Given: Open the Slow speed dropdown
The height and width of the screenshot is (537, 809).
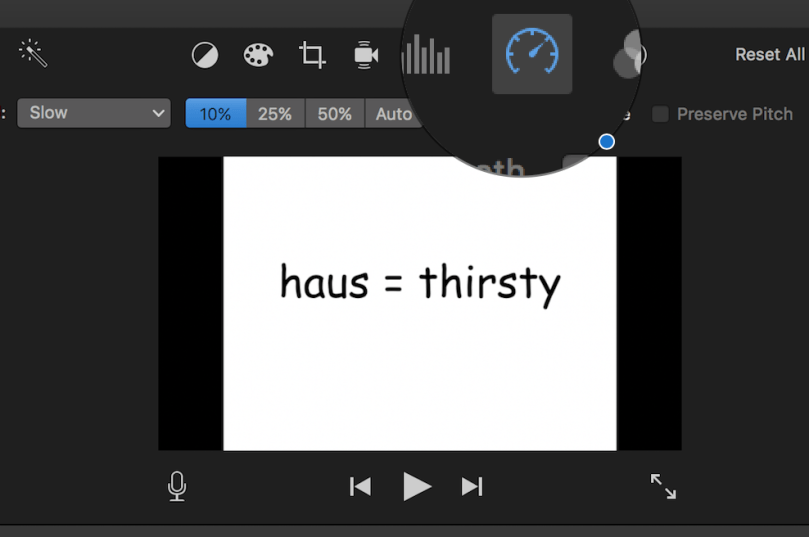Looking at the screenshot, I should pyautogui.click(x=94, y=113).
